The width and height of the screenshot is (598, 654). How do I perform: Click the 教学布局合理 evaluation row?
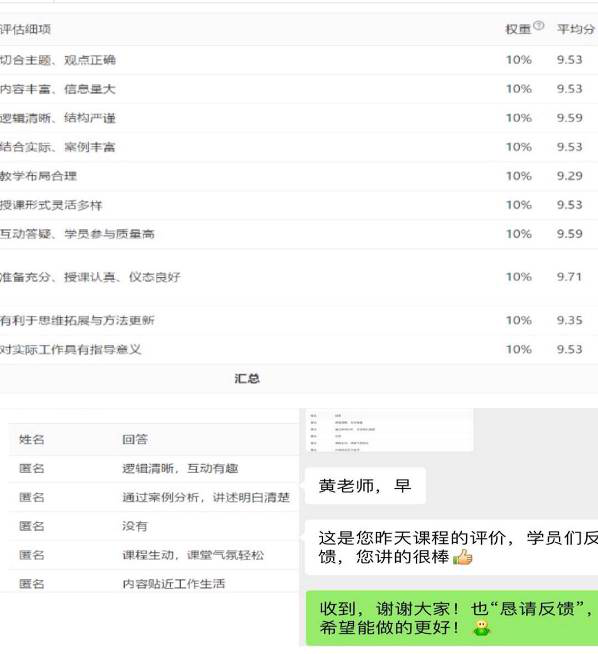pos(299,176)
